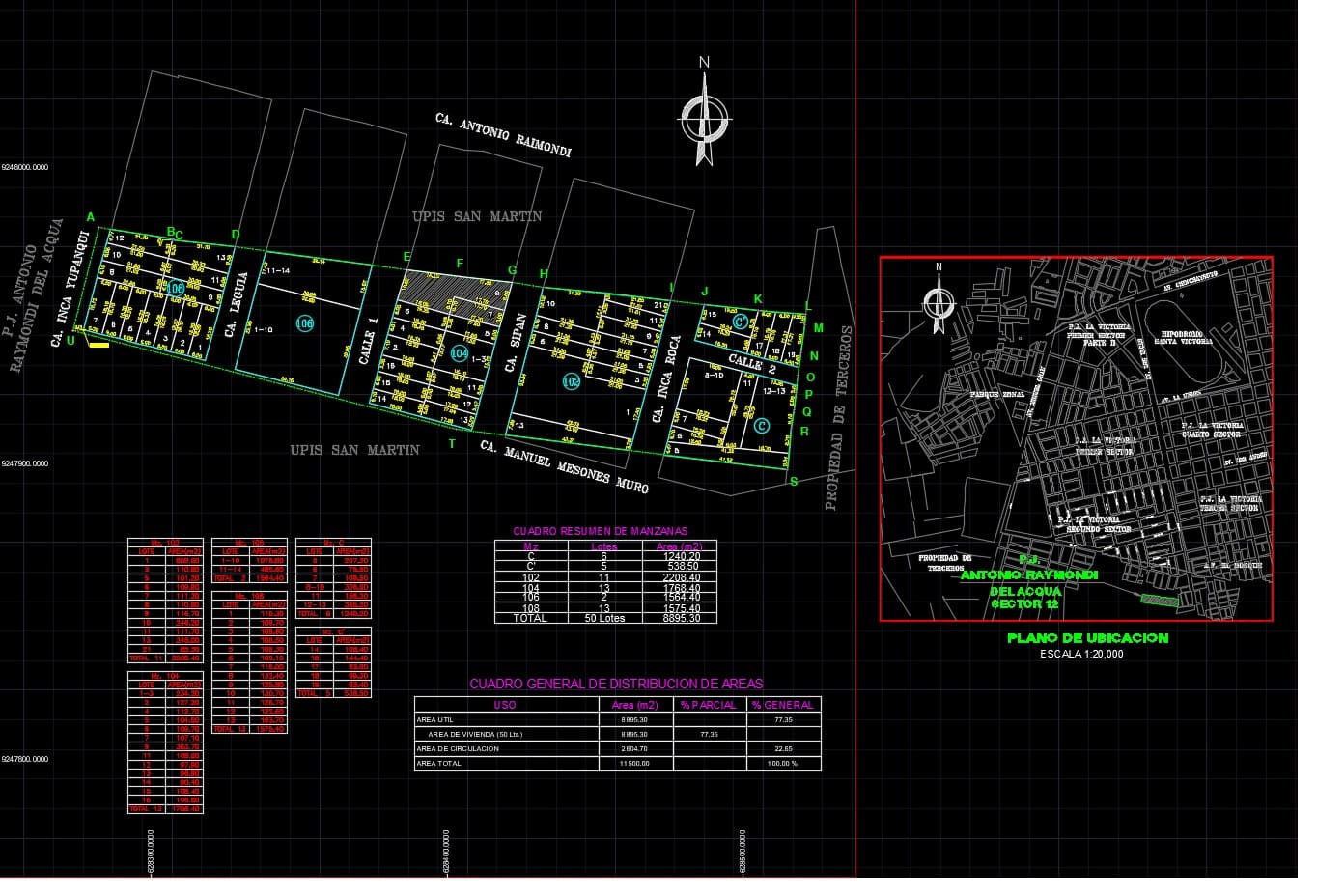
Task: Click the main plan's north arrow symbol
Action: click(x=705, y=118)
